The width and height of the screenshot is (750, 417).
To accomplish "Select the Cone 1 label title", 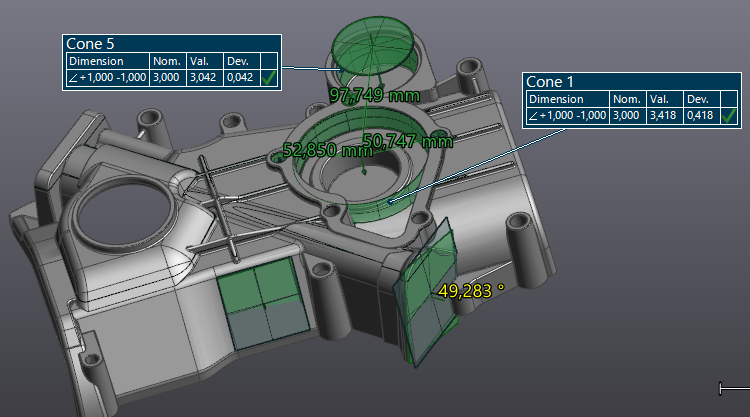I will click(x=551, y=82).
